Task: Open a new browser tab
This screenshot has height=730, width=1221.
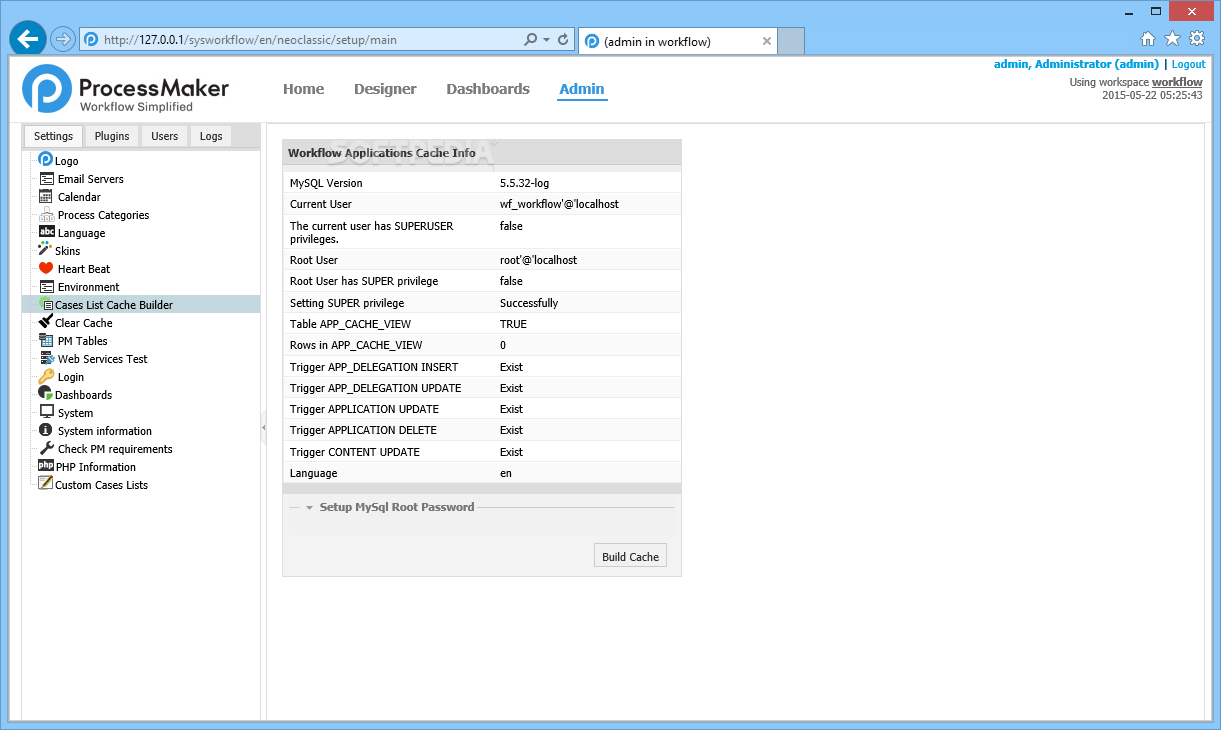Action: 791,41
